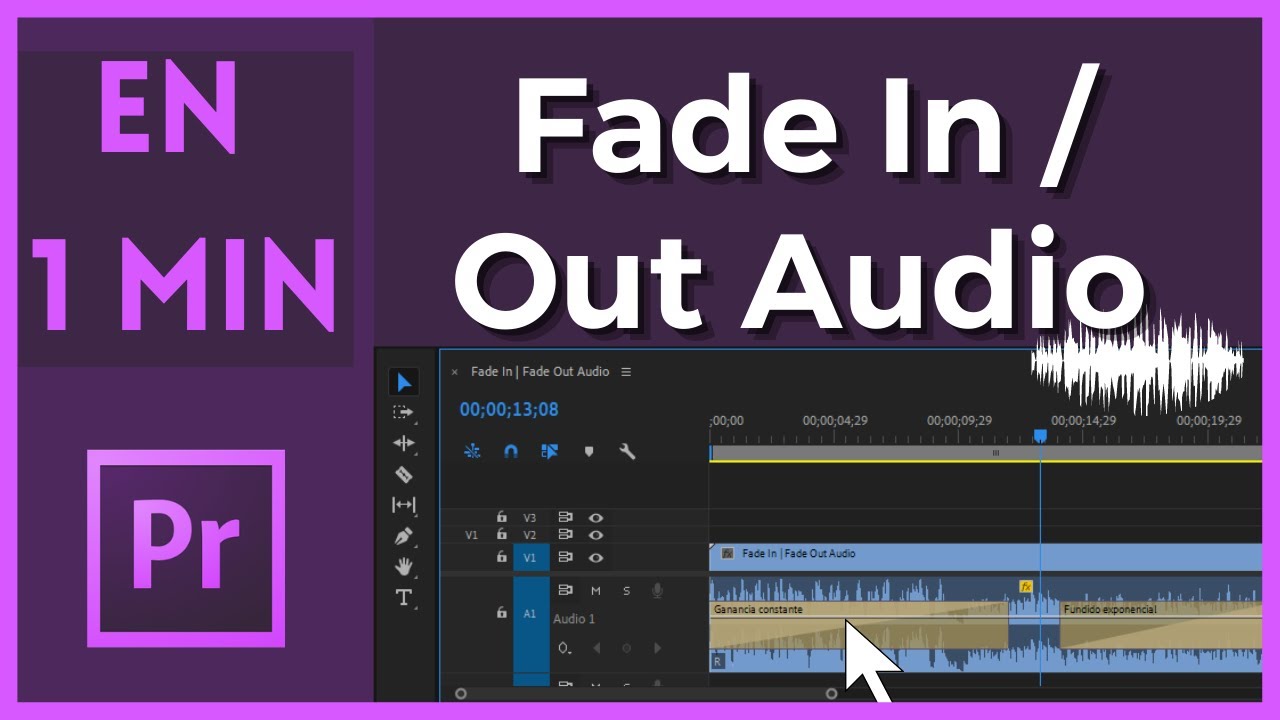Click V1 source patching indicator
Screen dimensions: 1280x720
472,535
